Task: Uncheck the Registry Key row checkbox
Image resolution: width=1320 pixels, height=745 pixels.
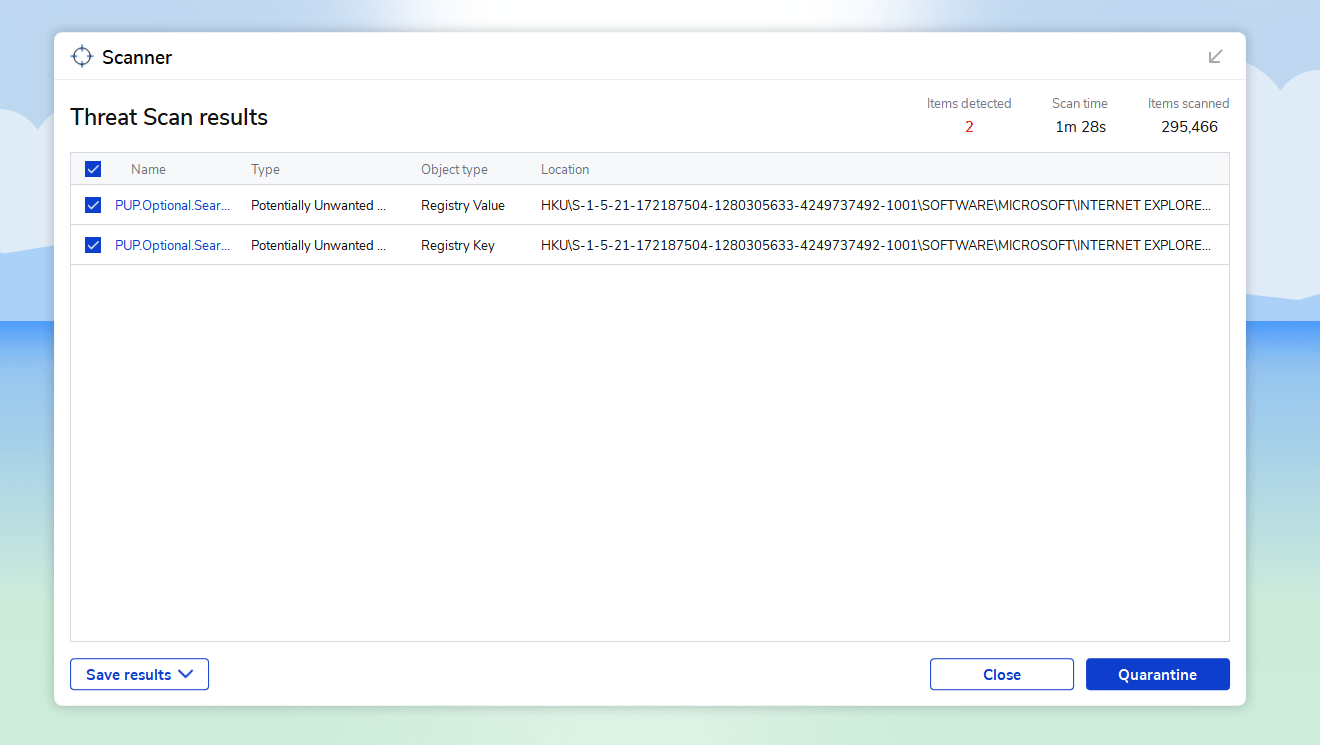Action: pos(93,245)
